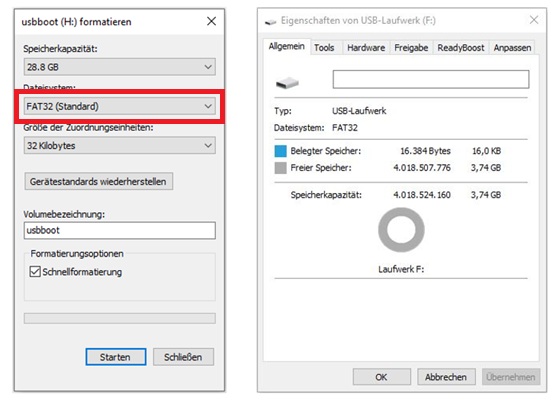The height and width of the screenshot is (400, 553).
Task: Open the FAT32 (Standard) Dateisystem dropdown
Action: tap(120, 106)
